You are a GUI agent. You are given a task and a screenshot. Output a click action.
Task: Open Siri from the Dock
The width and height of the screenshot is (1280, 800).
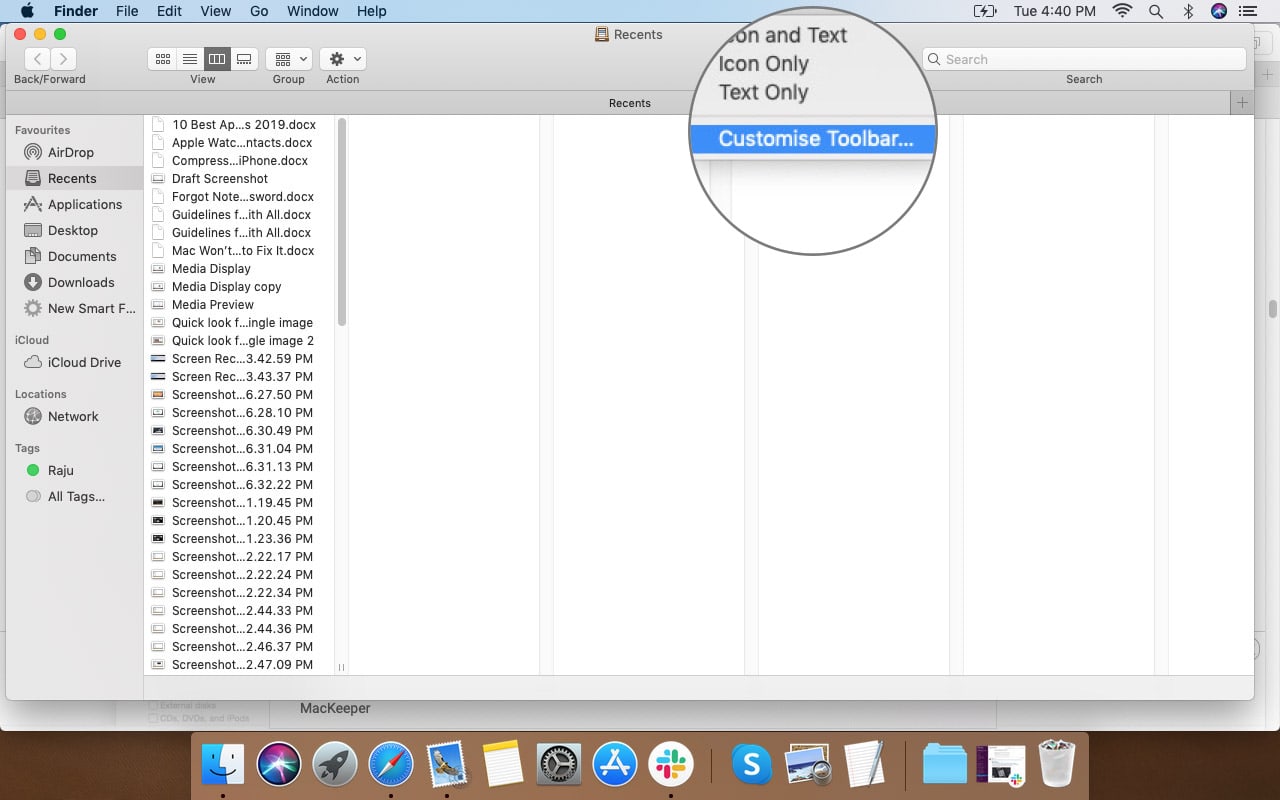[x=278, y=764]
